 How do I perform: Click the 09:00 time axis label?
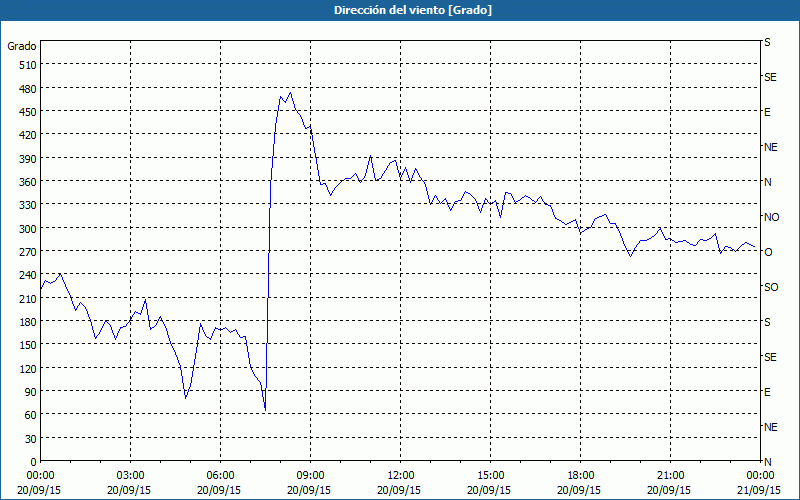[x=310, y=476]
